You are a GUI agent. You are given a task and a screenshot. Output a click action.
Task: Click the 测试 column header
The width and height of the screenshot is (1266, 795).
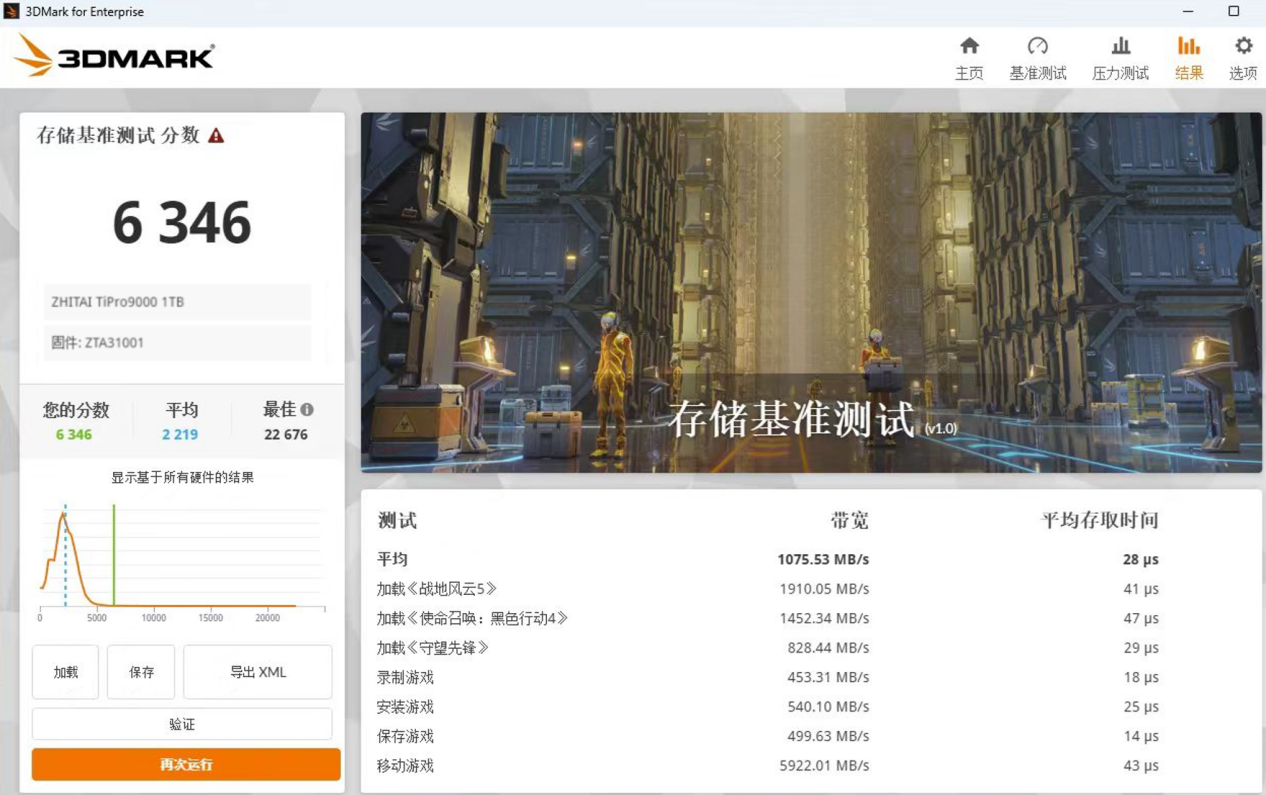[397, 520]
